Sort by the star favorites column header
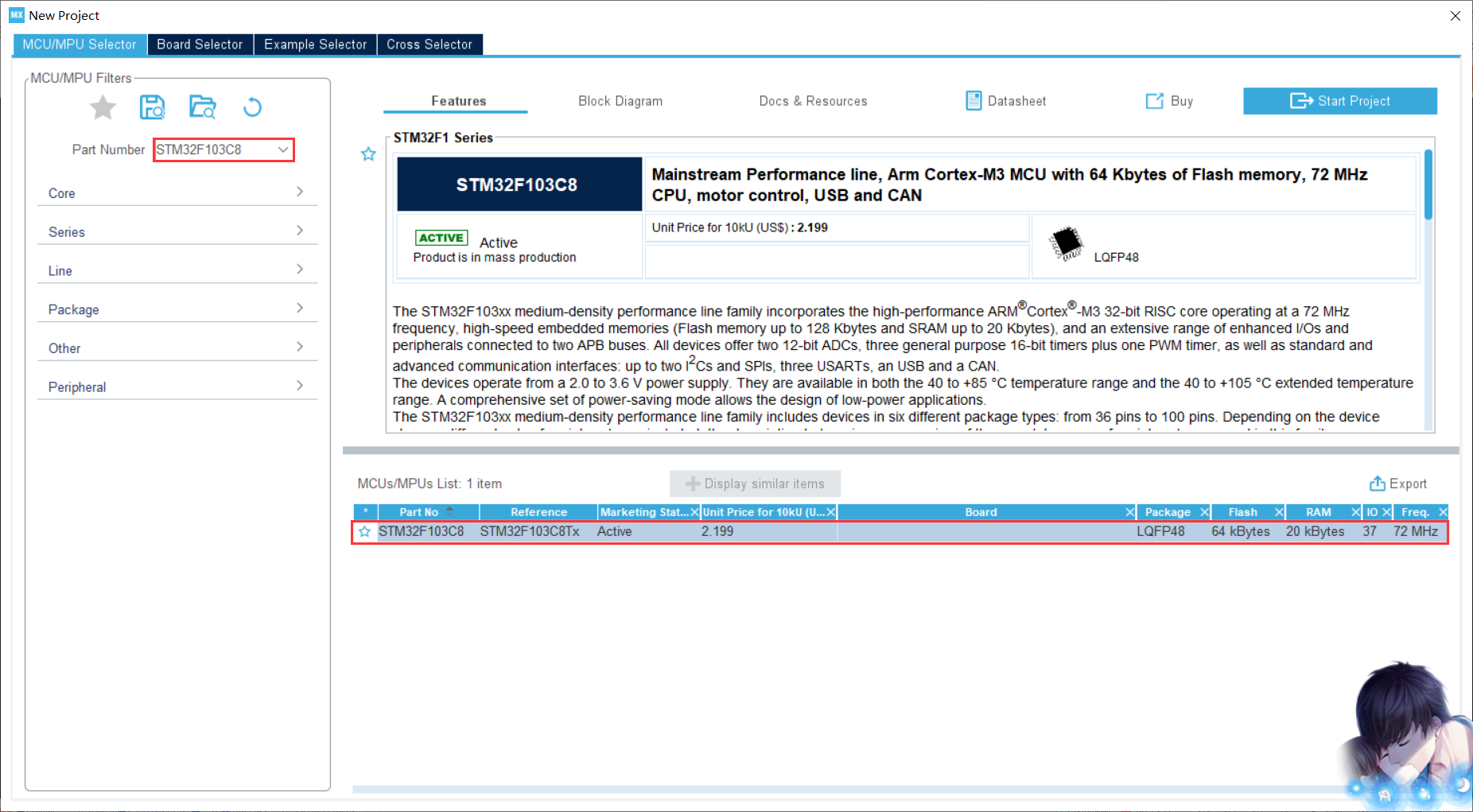1473x812 pixels. tap(366, 512)
